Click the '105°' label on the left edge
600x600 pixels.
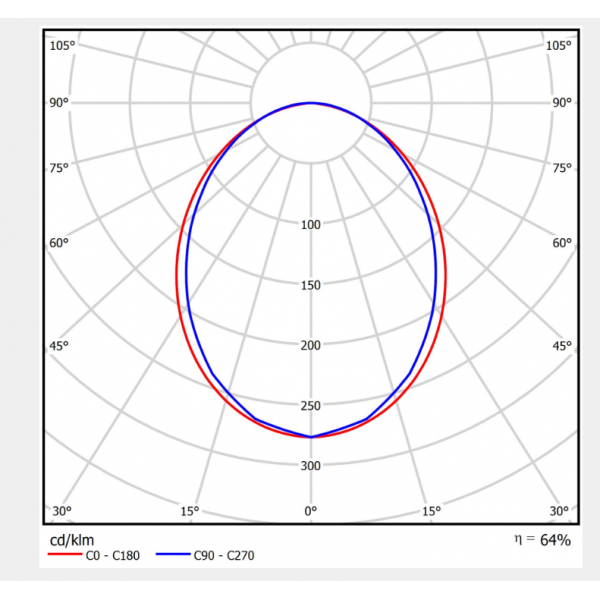click(x=62, y=46)
